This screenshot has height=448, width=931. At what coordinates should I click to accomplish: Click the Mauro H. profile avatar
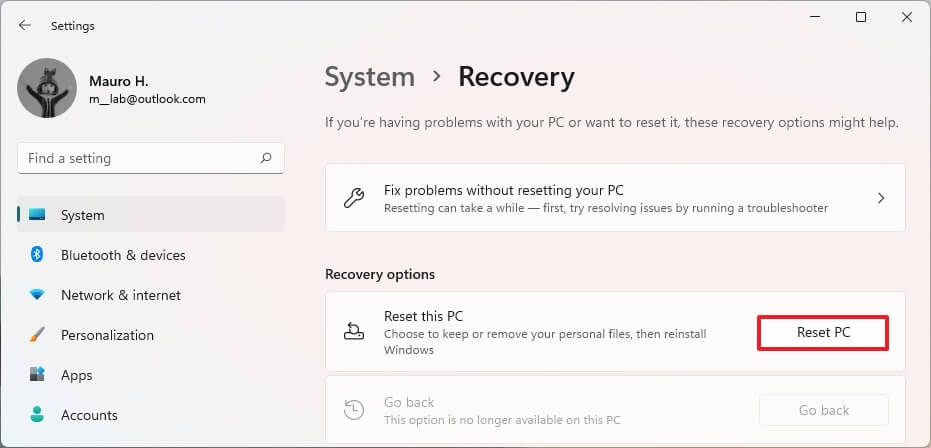click(47, 88)
